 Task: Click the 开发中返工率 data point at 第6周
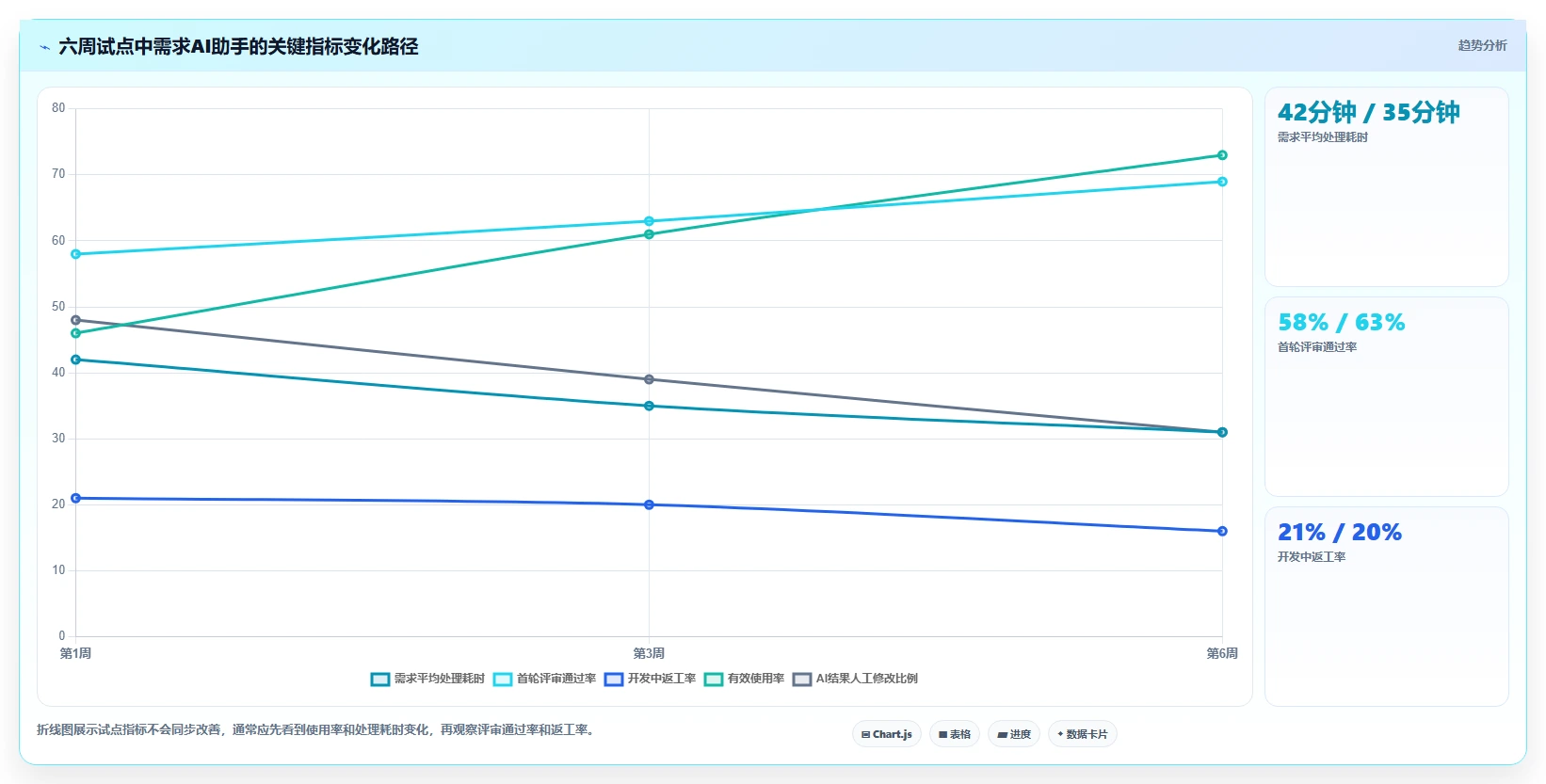pos(1222,531)
